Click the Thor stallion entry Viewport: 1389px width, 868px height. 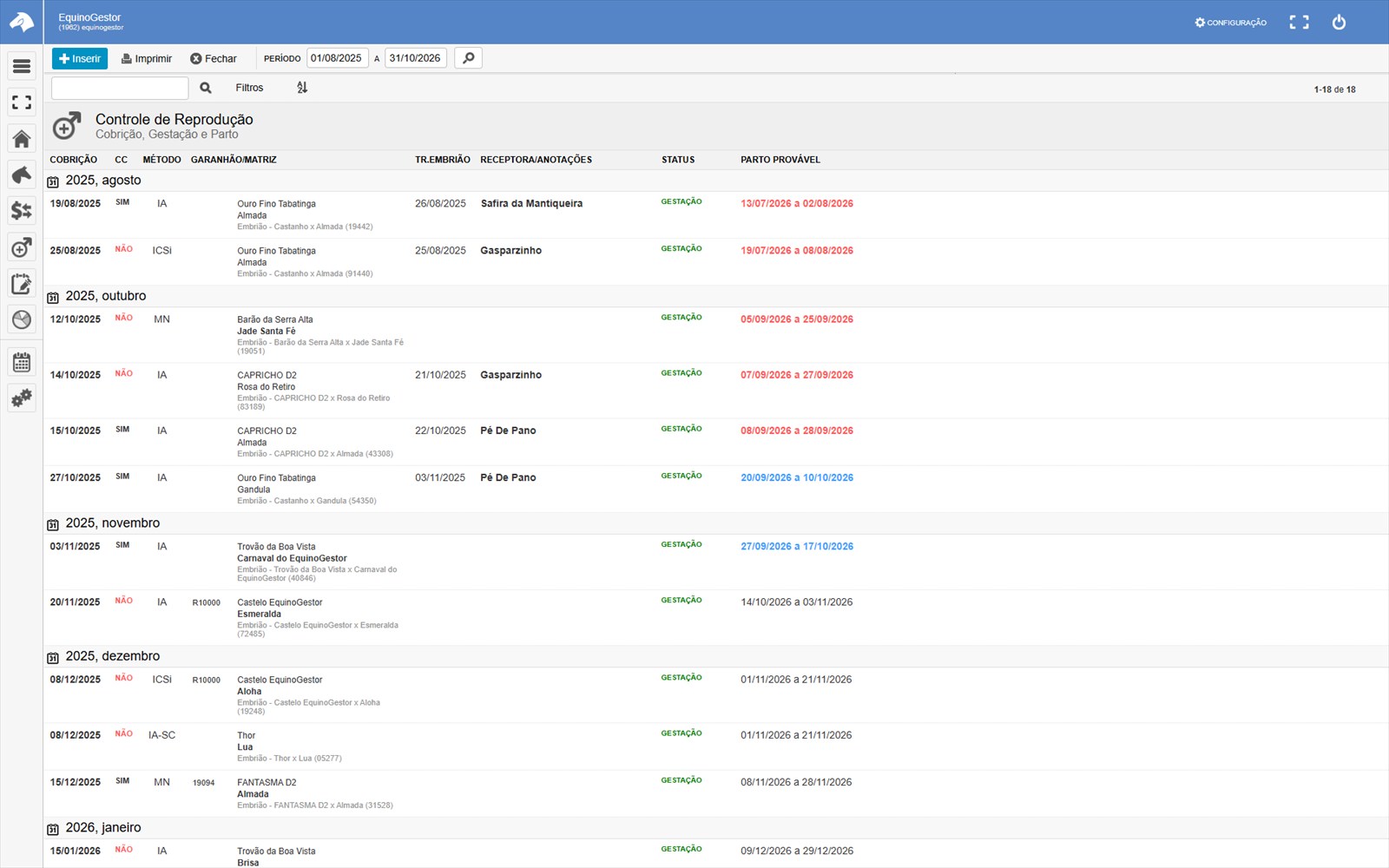247,735
